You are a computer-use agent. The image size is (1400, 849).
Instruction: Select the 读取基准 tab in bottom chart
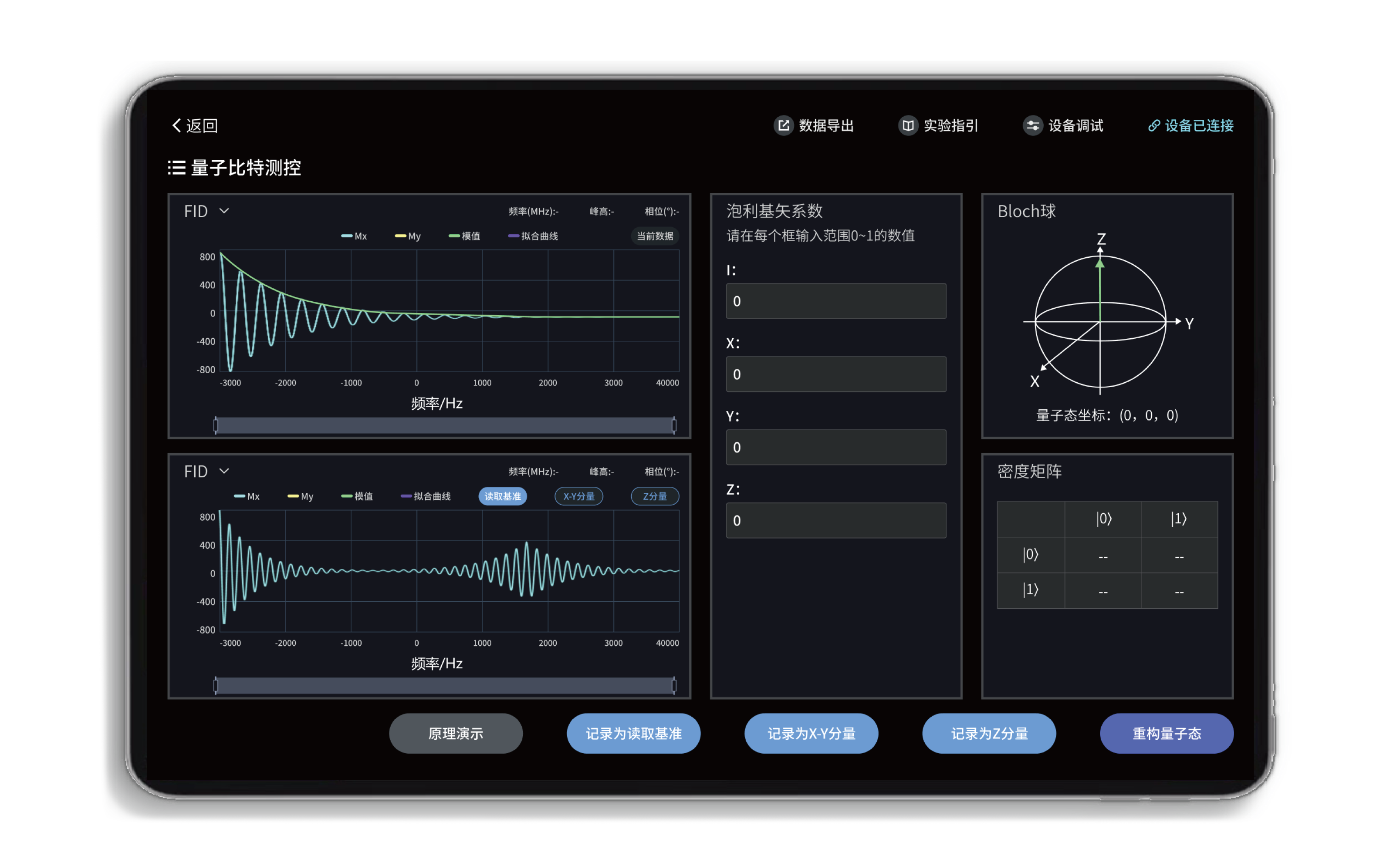click(502, 496)
